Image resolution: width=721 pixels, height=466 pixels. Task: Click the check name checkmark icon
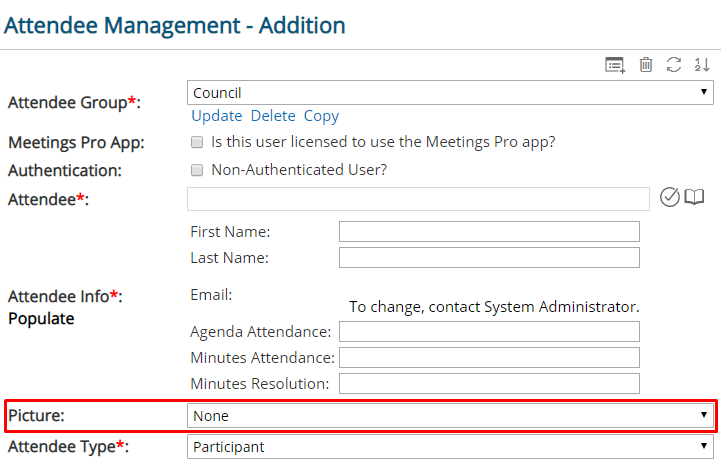[670, 197]
